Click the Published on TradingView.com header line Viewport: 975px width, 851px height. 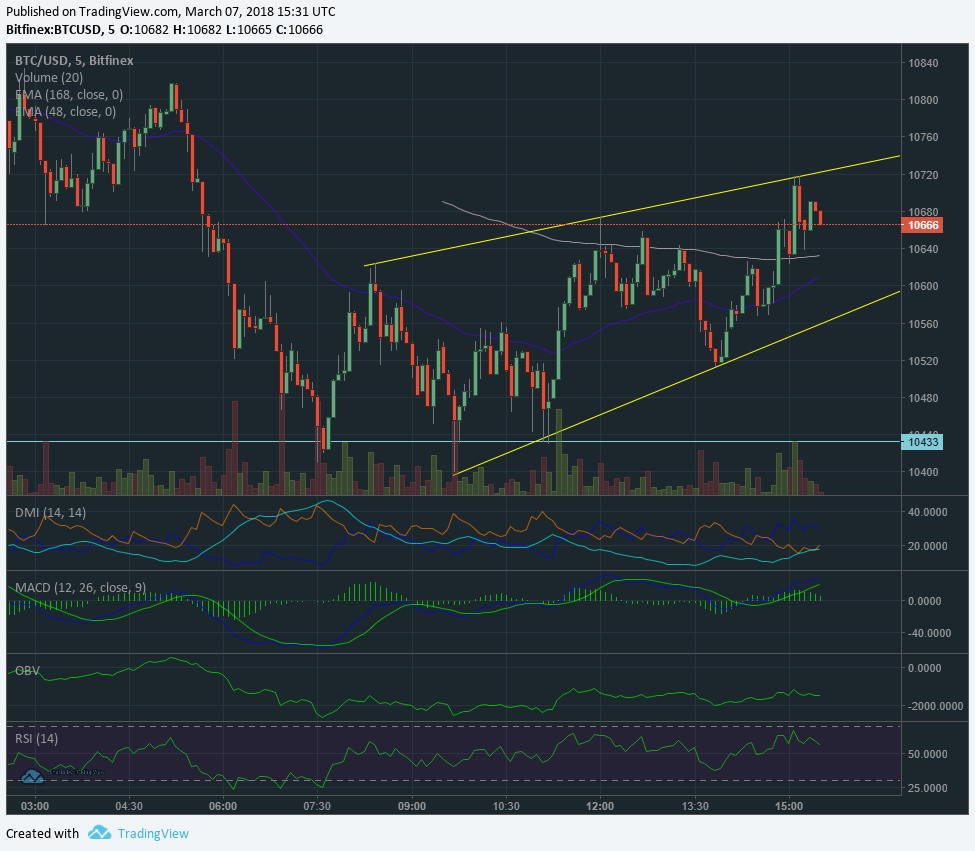pyautogui.click(x=170, y=11)
